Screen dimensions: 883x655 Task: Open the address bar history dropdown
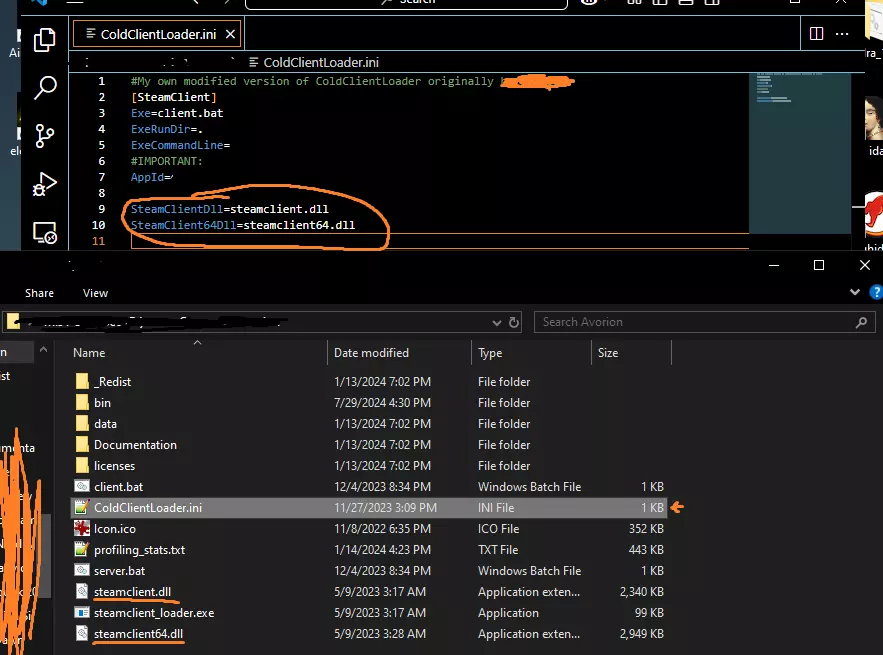(496, 323)
